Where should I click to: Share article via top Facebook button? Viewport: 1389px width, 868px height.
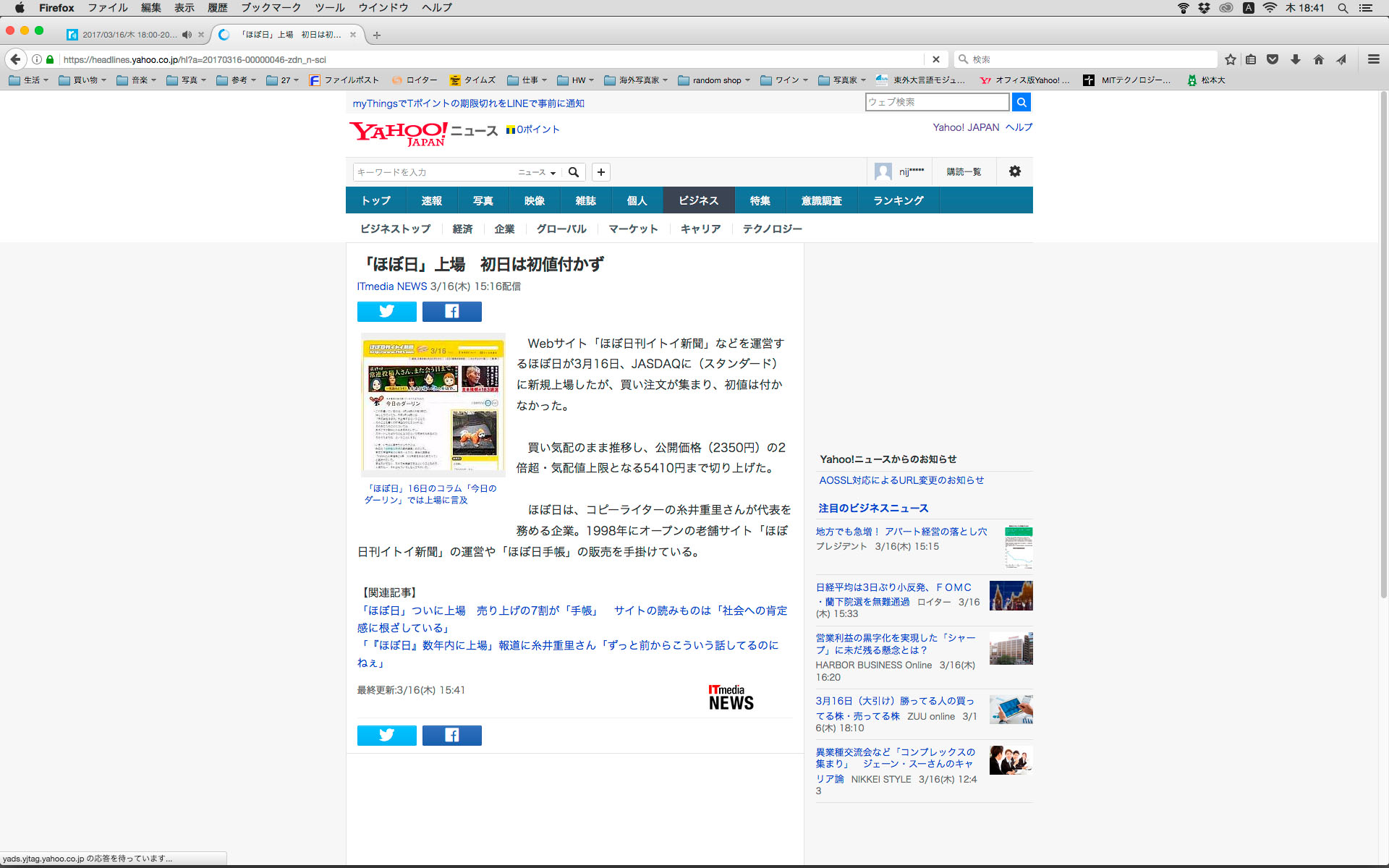[451, 311]
